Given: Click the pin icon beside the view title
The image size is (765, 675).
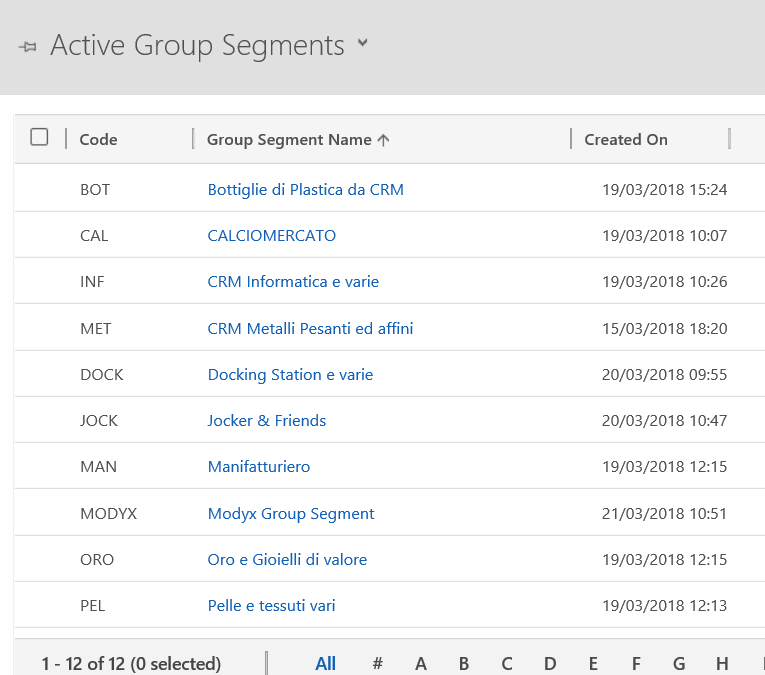Looking at the screenshot, I should (27, 47).
